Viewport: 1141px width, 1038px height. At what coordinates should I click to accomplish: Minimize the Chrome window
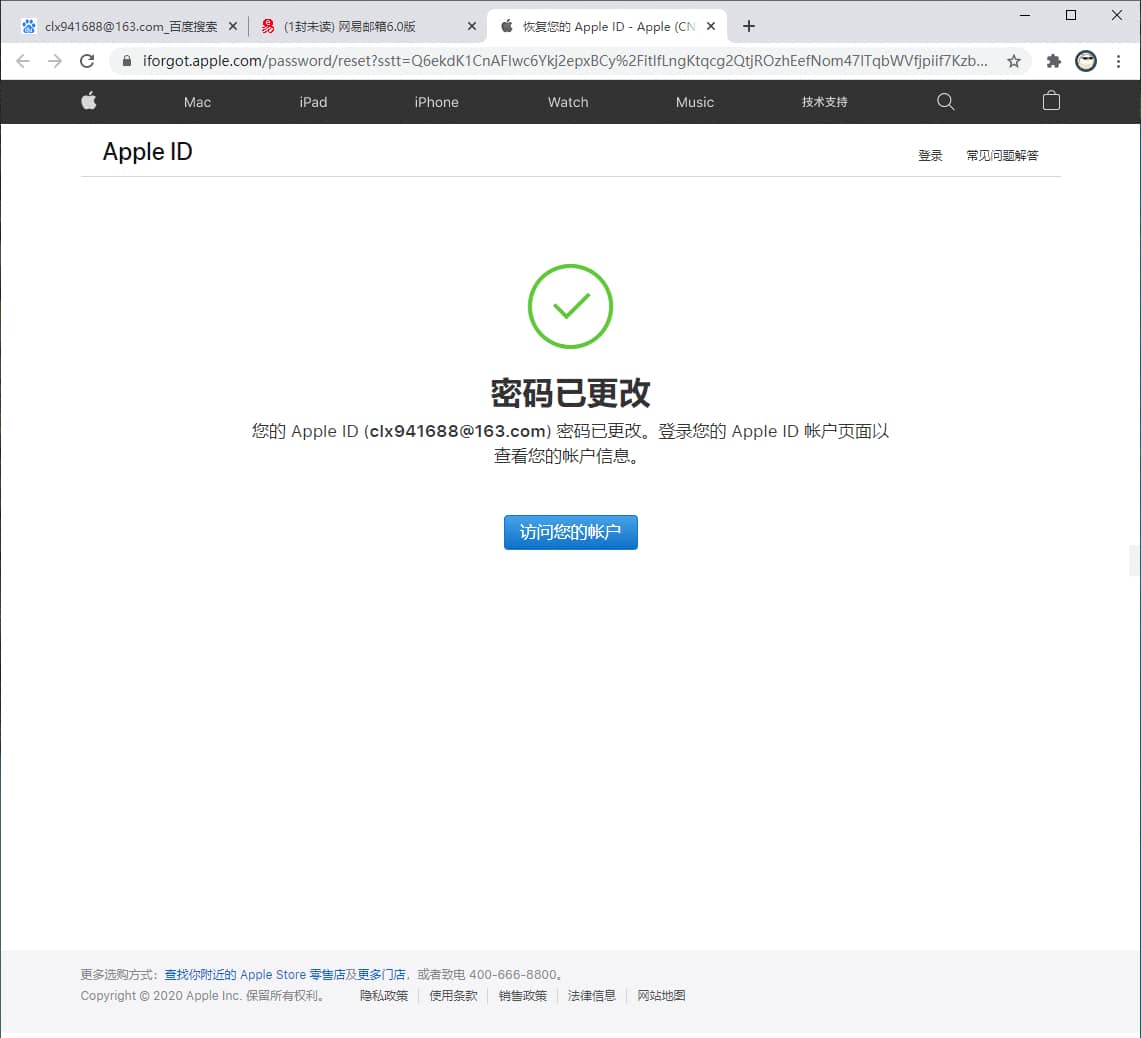(x=1025, y=15)
